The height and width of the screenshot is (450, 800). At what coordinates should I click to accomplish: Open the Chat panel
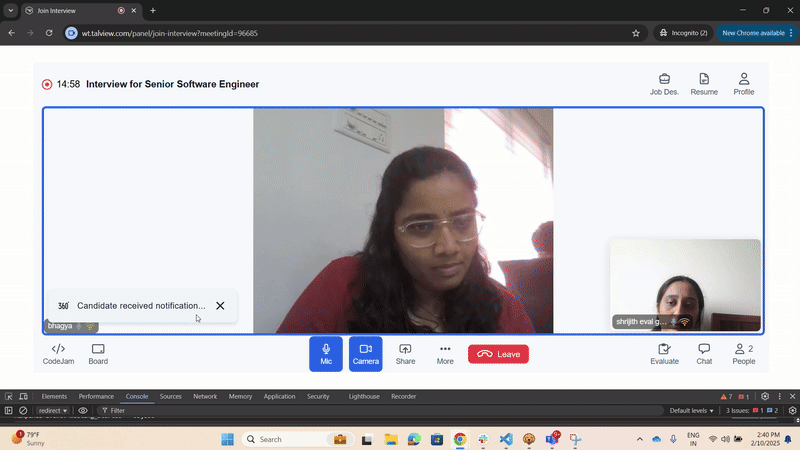pyautogui.click(x=704, y=354)
